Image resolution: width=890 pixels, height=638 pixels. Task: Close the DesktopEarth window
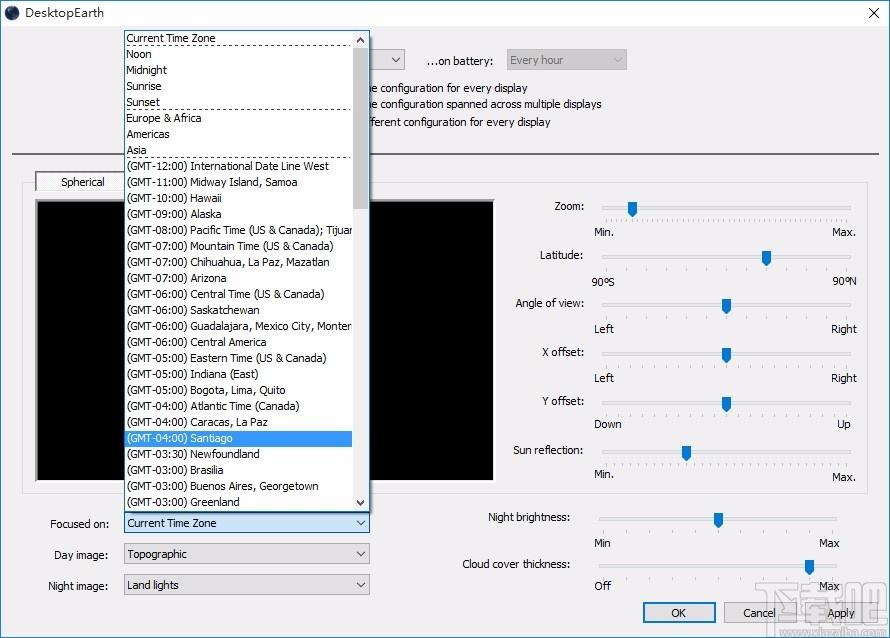coord(874,13)
